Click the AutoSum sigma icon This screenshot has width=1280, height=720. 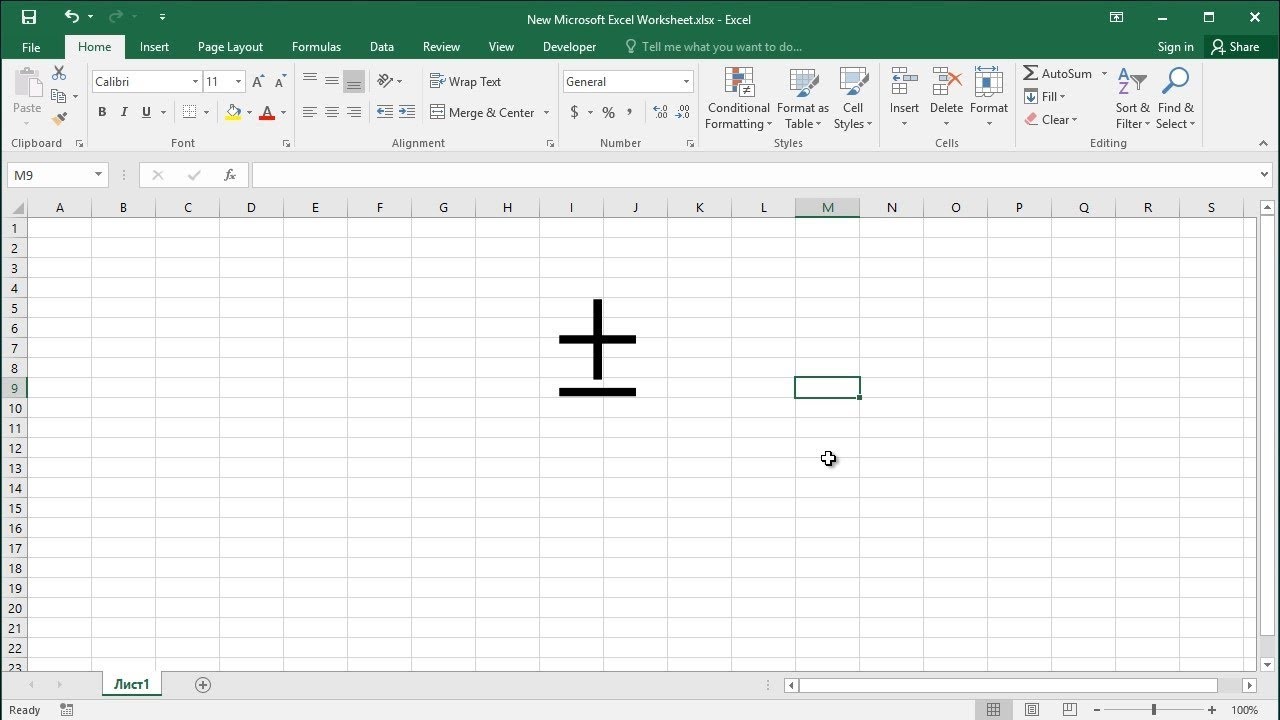[x=1030, y=73]
